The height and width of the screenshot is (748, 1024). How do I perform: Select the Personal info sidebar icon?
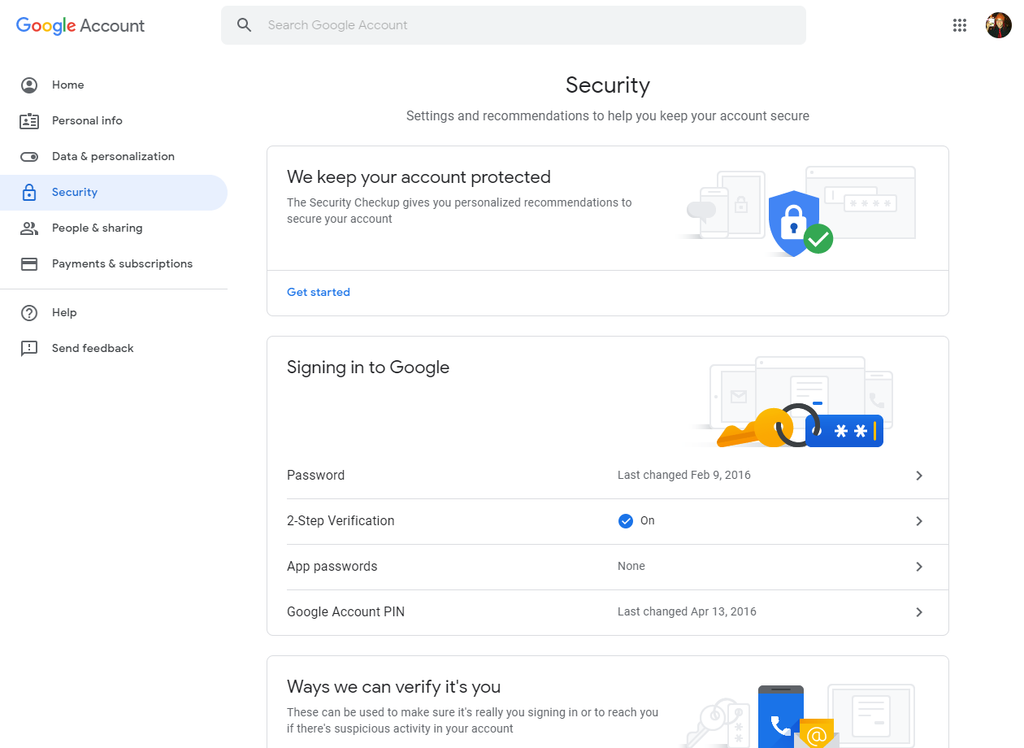(30, 120)
